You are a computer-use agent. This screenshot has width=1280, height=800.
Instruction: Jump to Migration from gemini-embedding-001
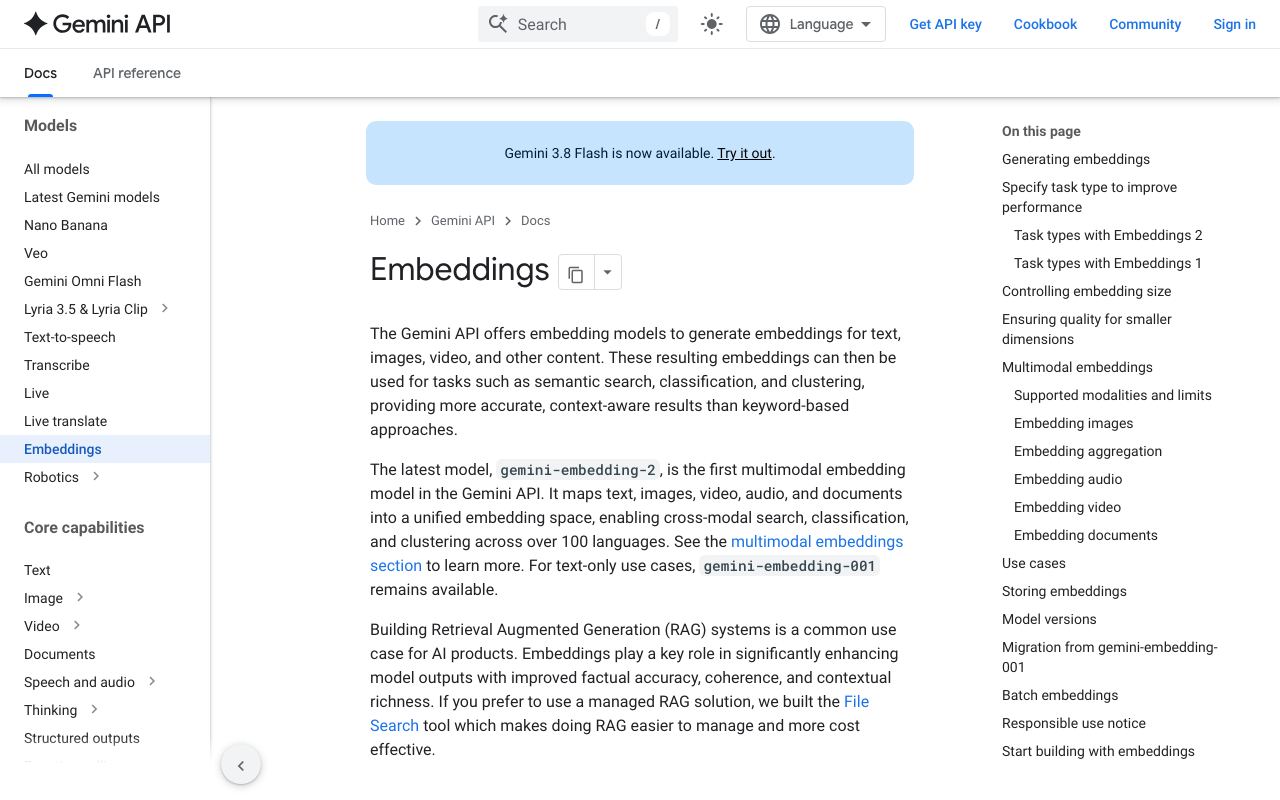pyautogui.click(x=1110, y=657)
